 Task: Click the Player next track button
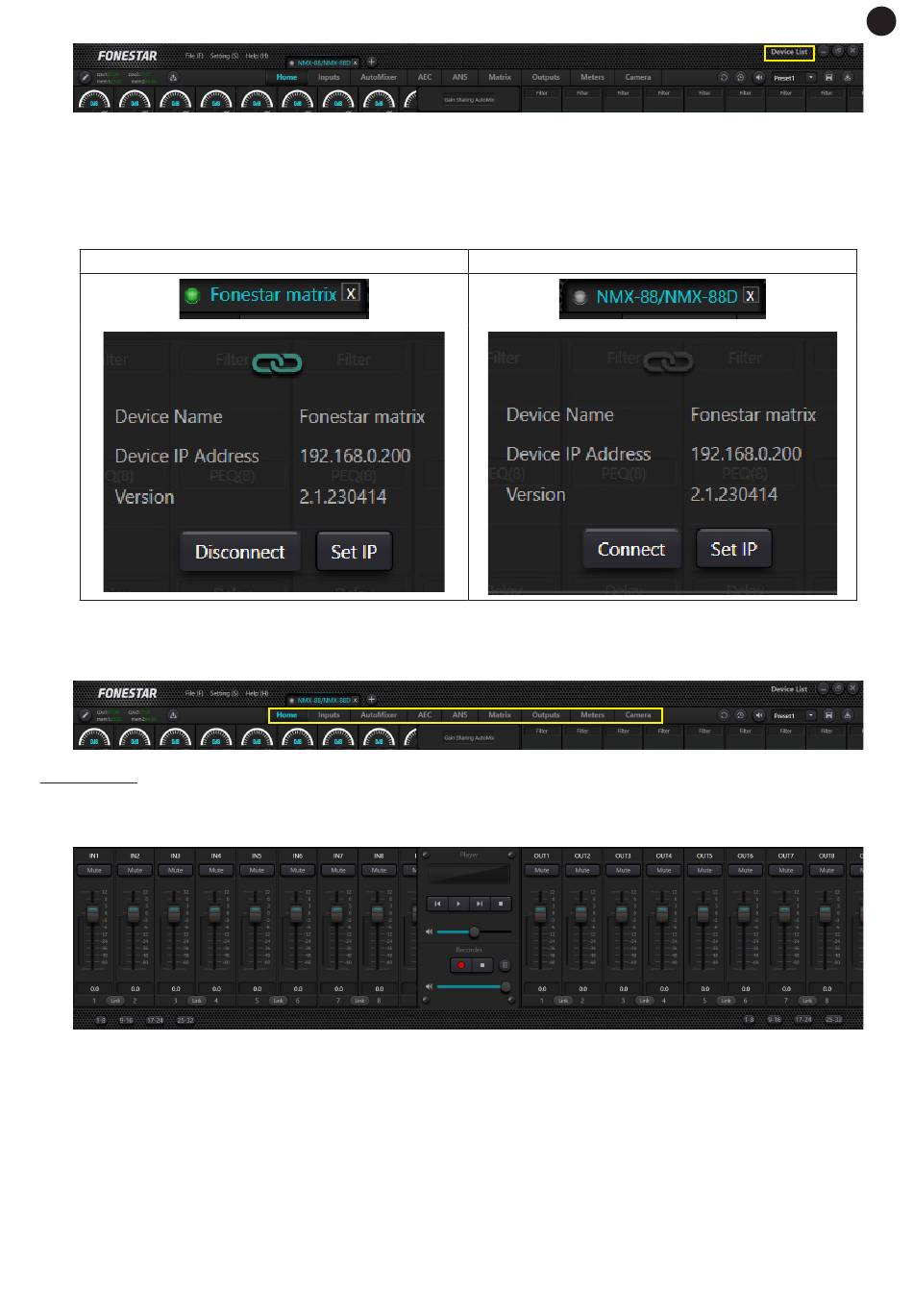(x=480, y=904)
